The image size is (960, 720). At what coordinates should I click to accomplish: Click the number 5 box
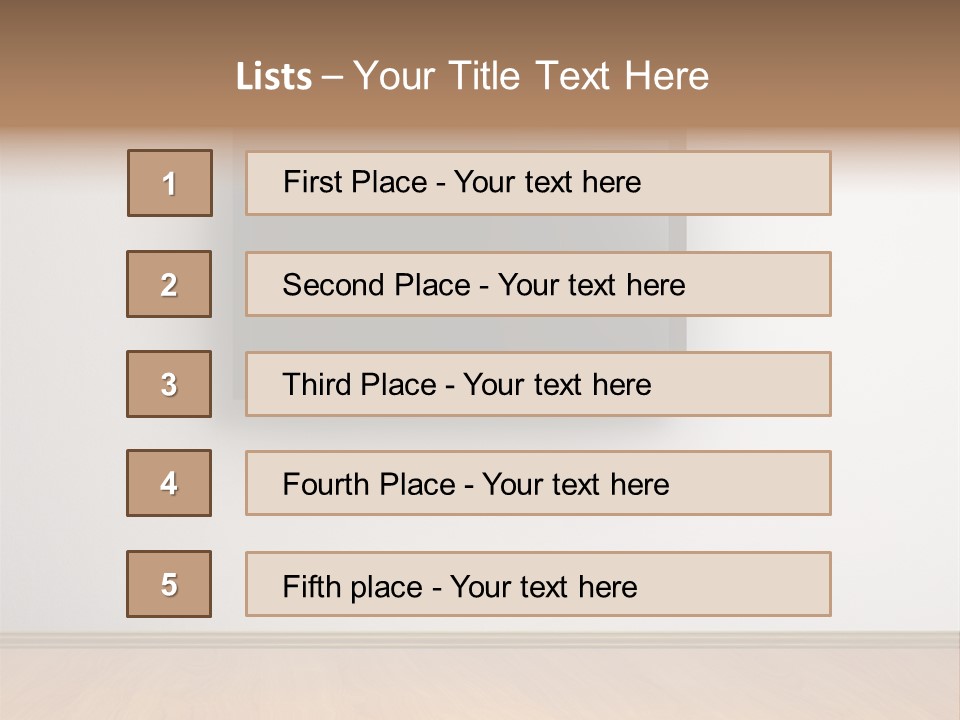tap(169, 584)
